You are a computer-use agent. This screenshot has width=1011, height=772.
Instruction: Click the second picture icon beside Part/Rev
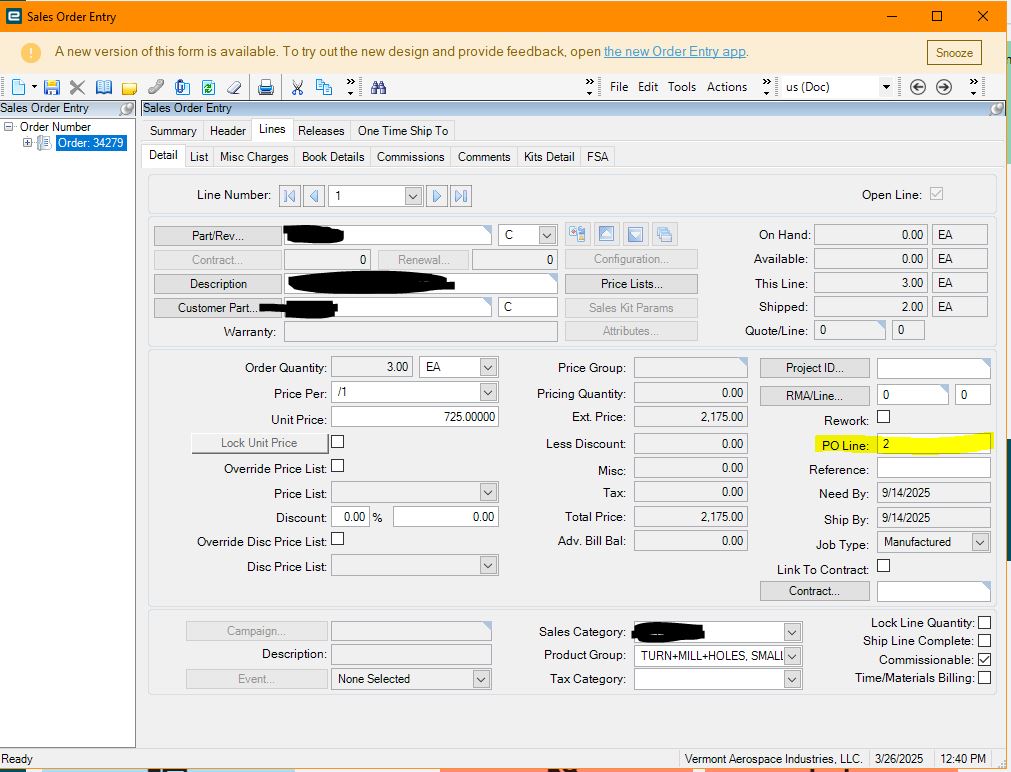(x=606, y=234)
